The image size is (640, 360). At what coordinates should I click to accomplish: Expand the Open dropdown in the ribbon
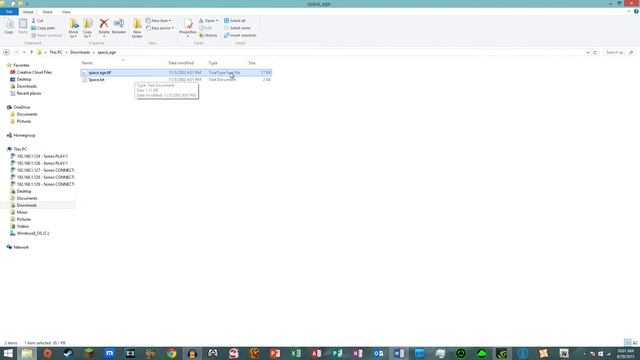[209, 20]
